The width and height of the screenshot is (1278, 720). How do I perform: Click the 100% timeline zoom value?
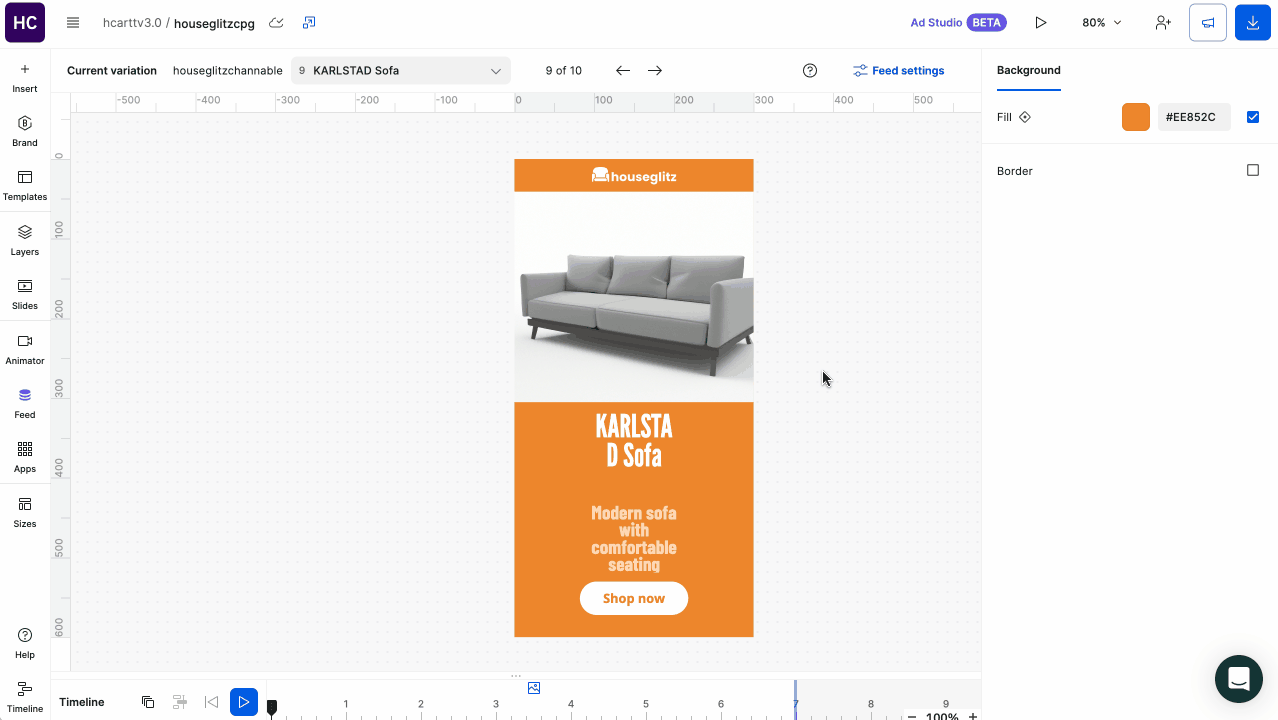pos(942,716)
